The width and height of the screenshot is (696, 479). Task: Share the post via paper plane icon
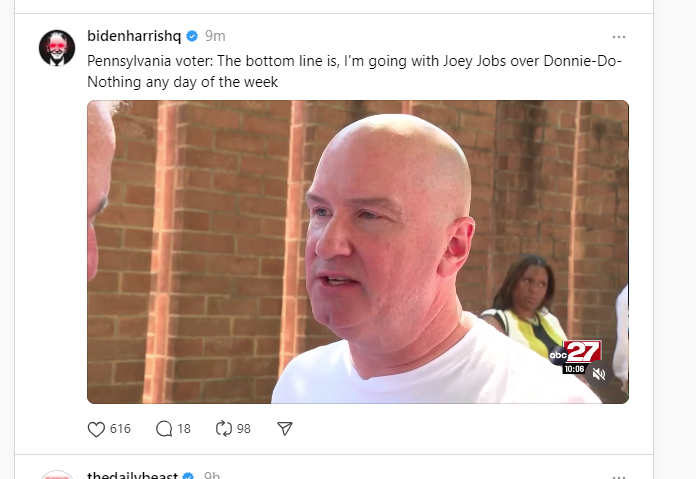(285, 429)
